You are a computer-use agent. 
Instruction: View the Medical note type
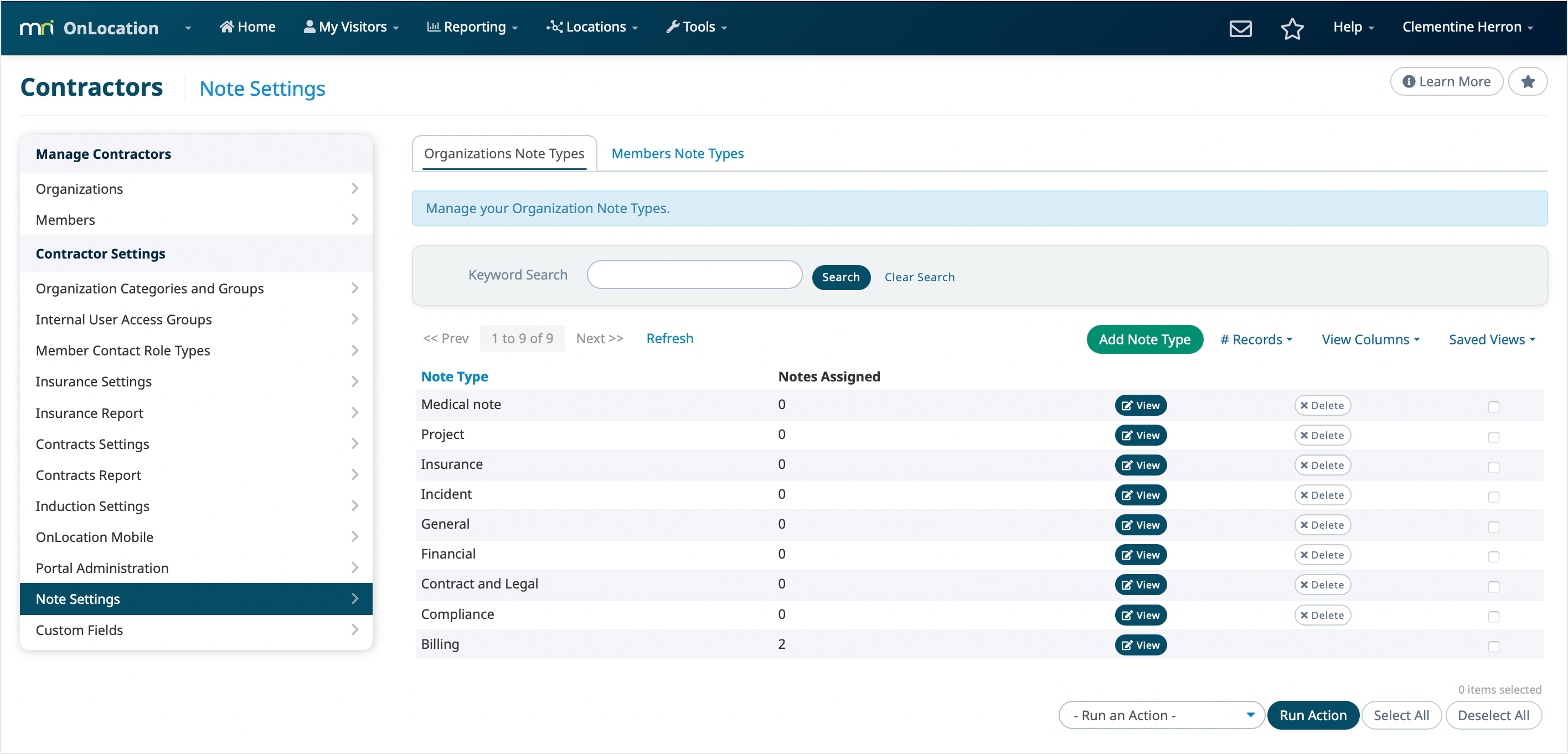click(x=1140, y=405)
